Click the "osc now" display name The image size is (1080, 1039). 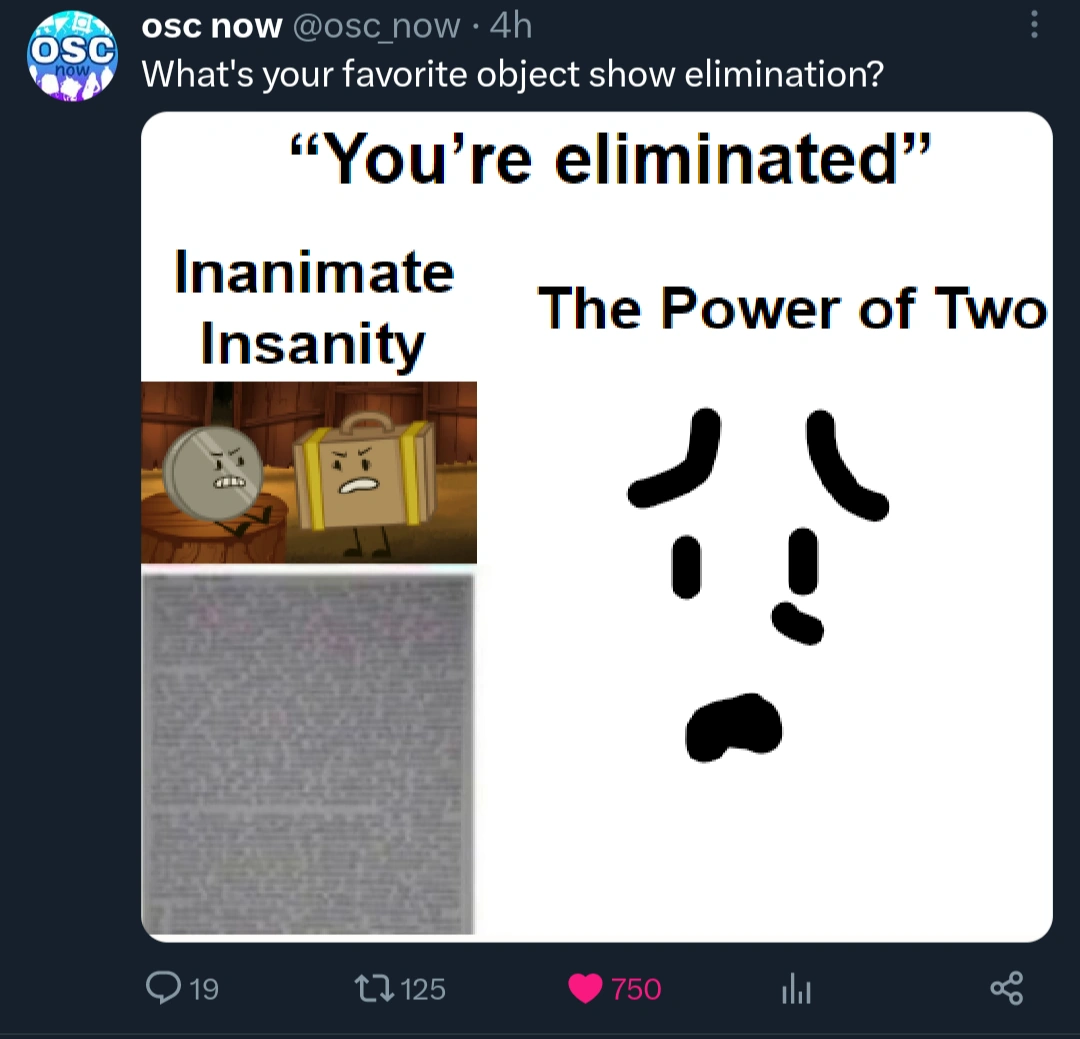[x=212, y=26]
